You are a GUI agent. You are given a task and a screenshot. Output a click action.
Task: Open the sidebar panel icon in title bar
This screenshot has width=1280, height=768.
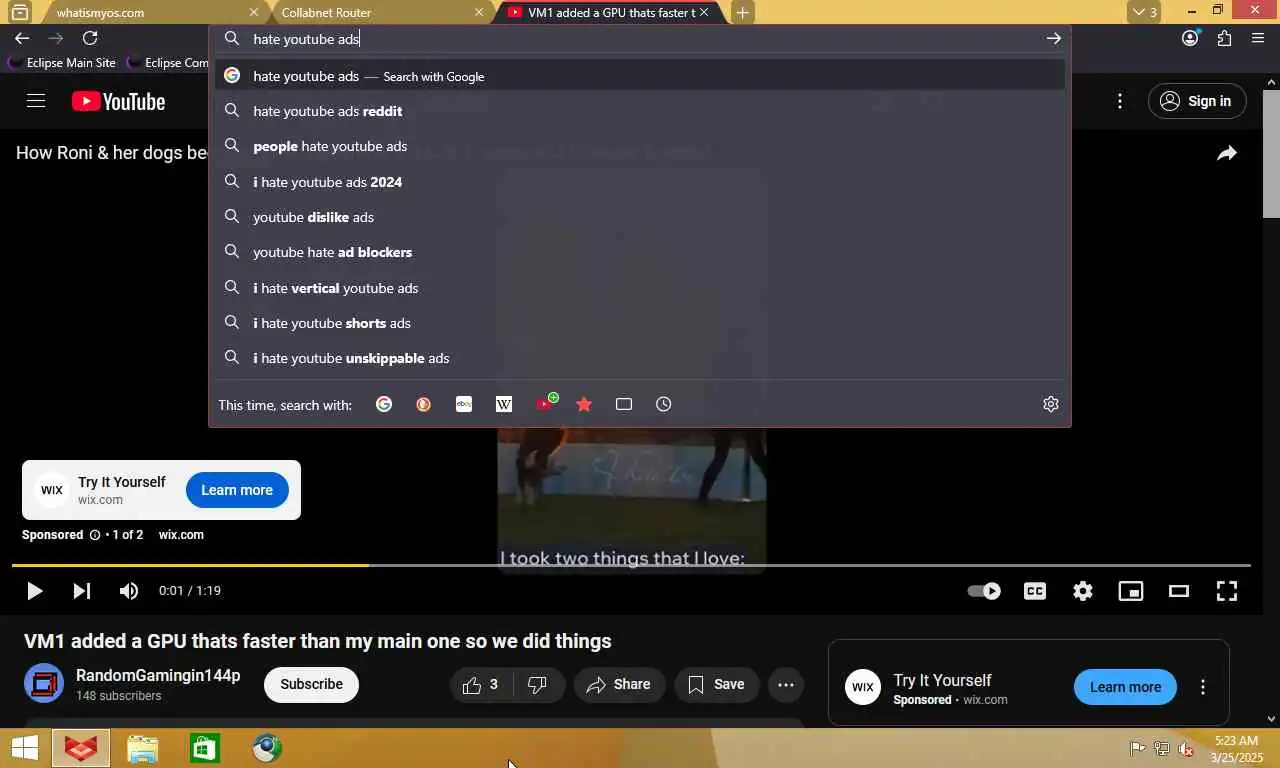19,12
